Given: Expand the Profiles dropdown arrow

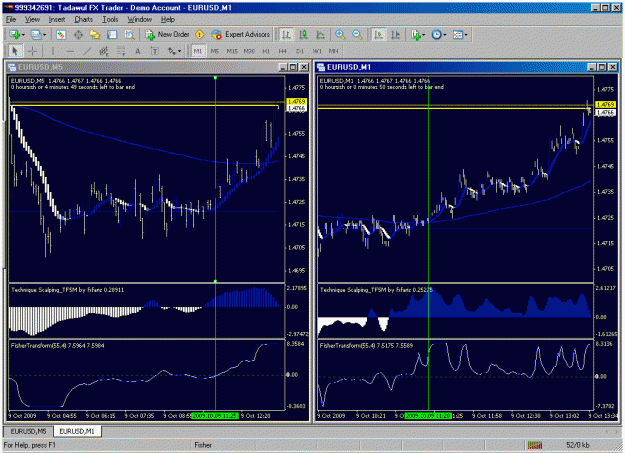Looking at the screenshot, I should click(44, 35).
